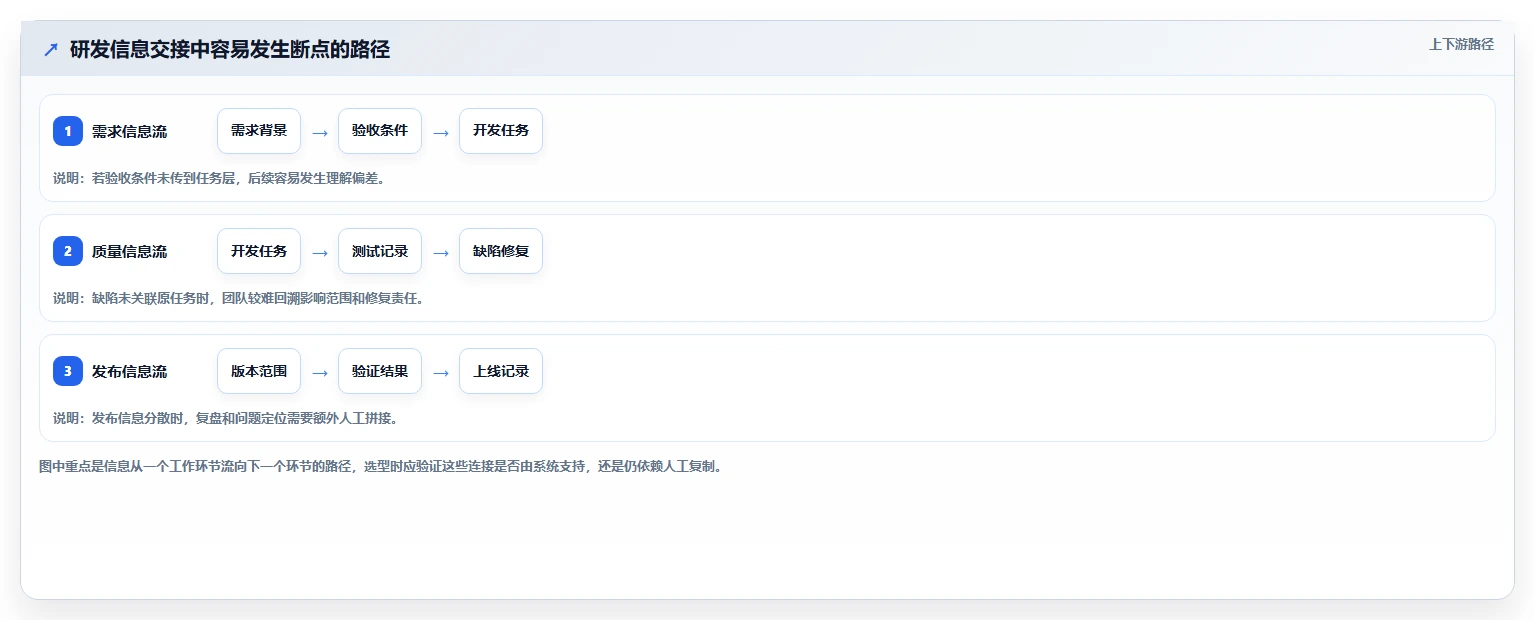Click the arrow icon beside the panel title
This screenshot has width=1535, height=620.
[x=51, y=50]
